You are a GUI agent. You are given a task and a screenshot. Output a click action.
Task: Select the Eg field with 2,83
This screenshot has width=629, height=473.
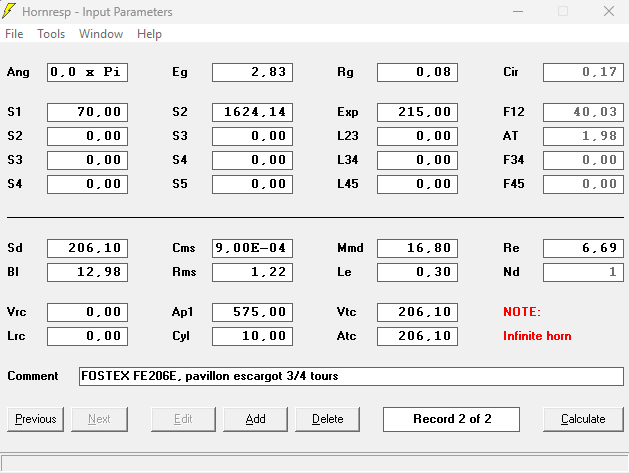252,72
